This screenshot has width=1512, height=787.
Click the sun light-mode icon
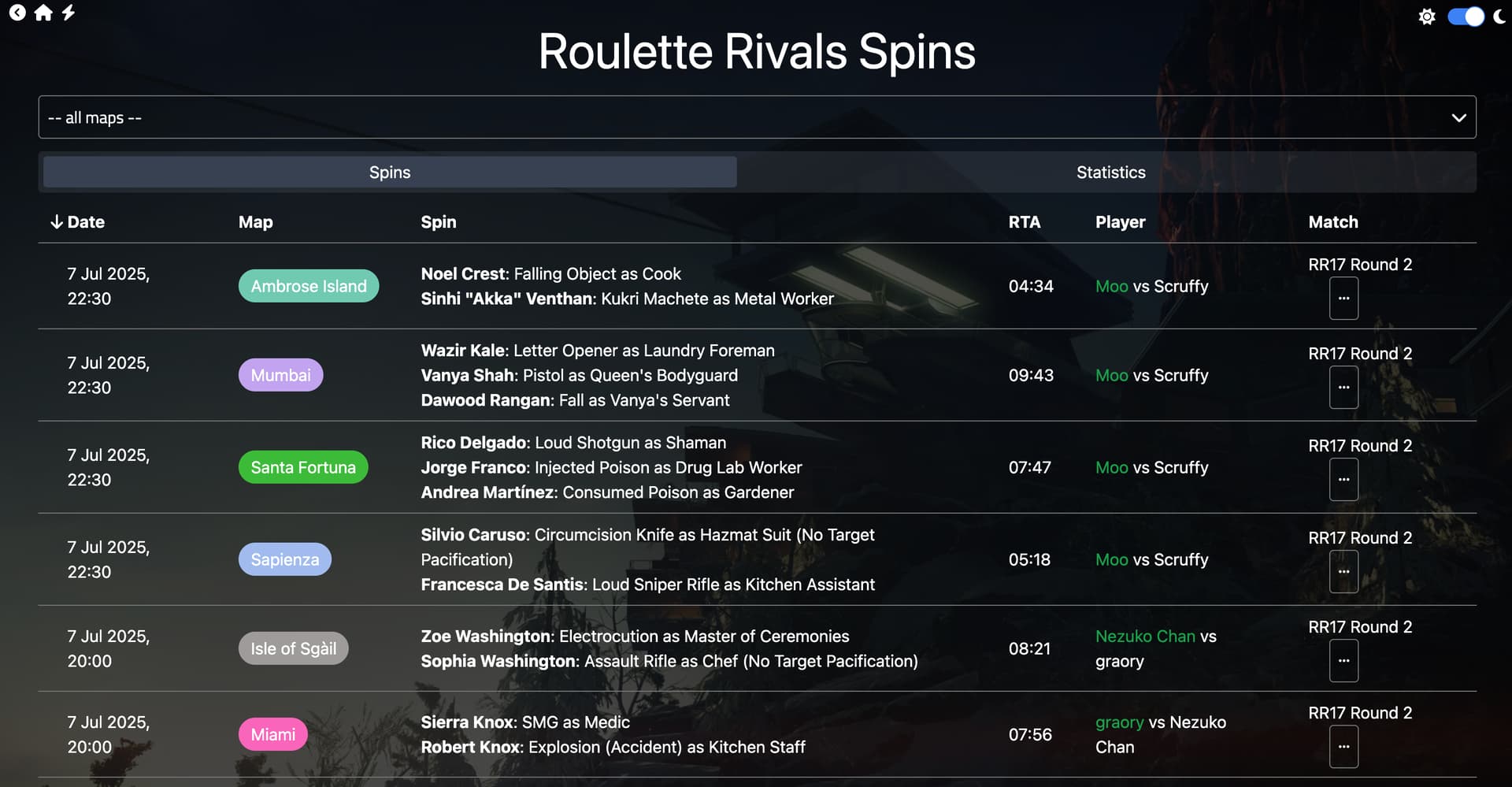coord(1427,17)
